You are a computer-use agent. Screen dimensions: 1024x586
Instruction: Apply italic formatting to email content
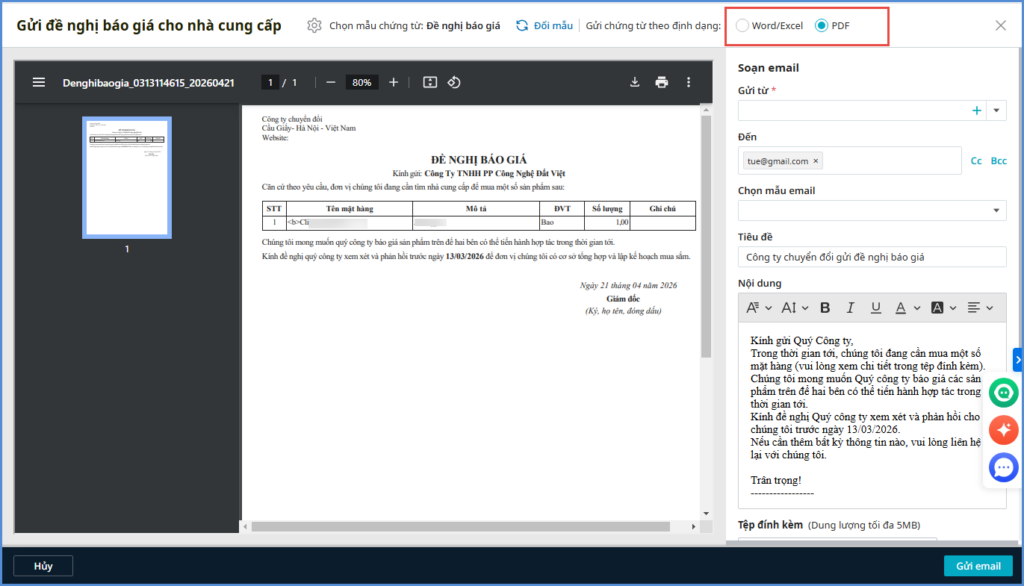(850, 308)
